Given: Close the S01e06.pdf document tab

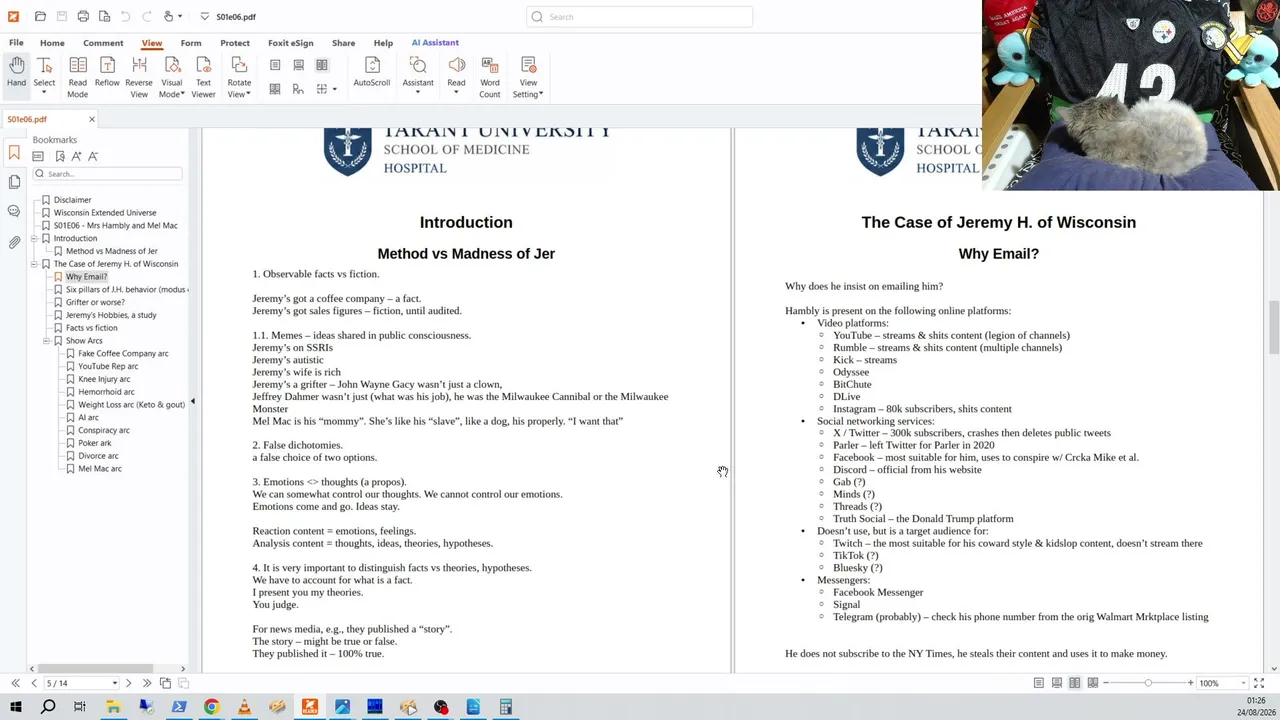Looking at the screenshot, I should tap(92, 119).
